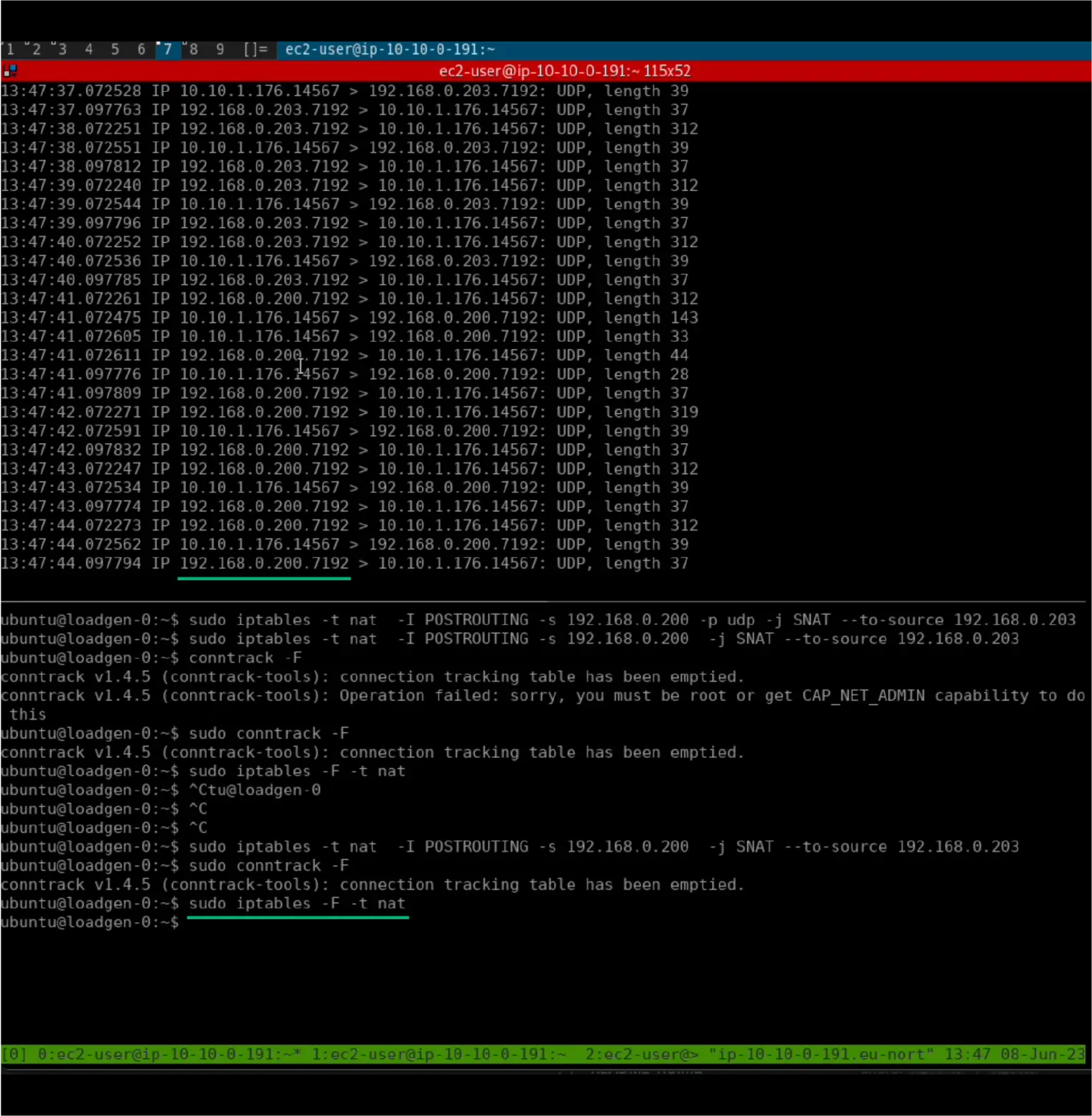Click the underlined source 192.168.0.200.7192 in last packet line
The image size is (1092, 1116).
pos(264,564)
